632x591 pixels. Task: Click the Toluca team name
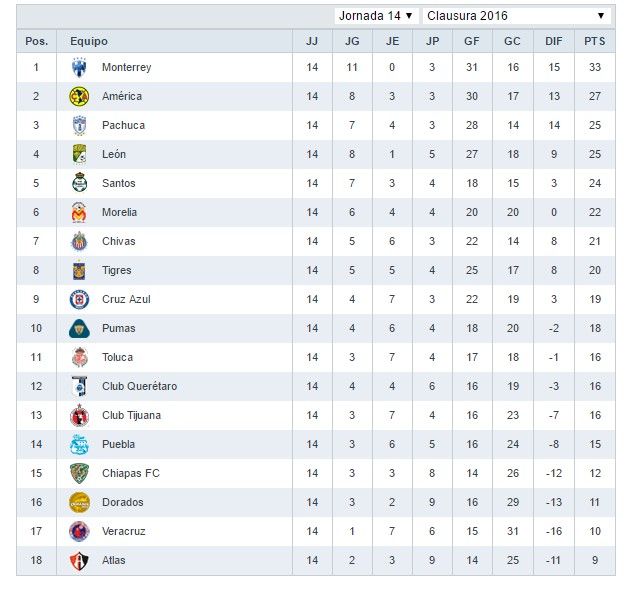(117, 358)
